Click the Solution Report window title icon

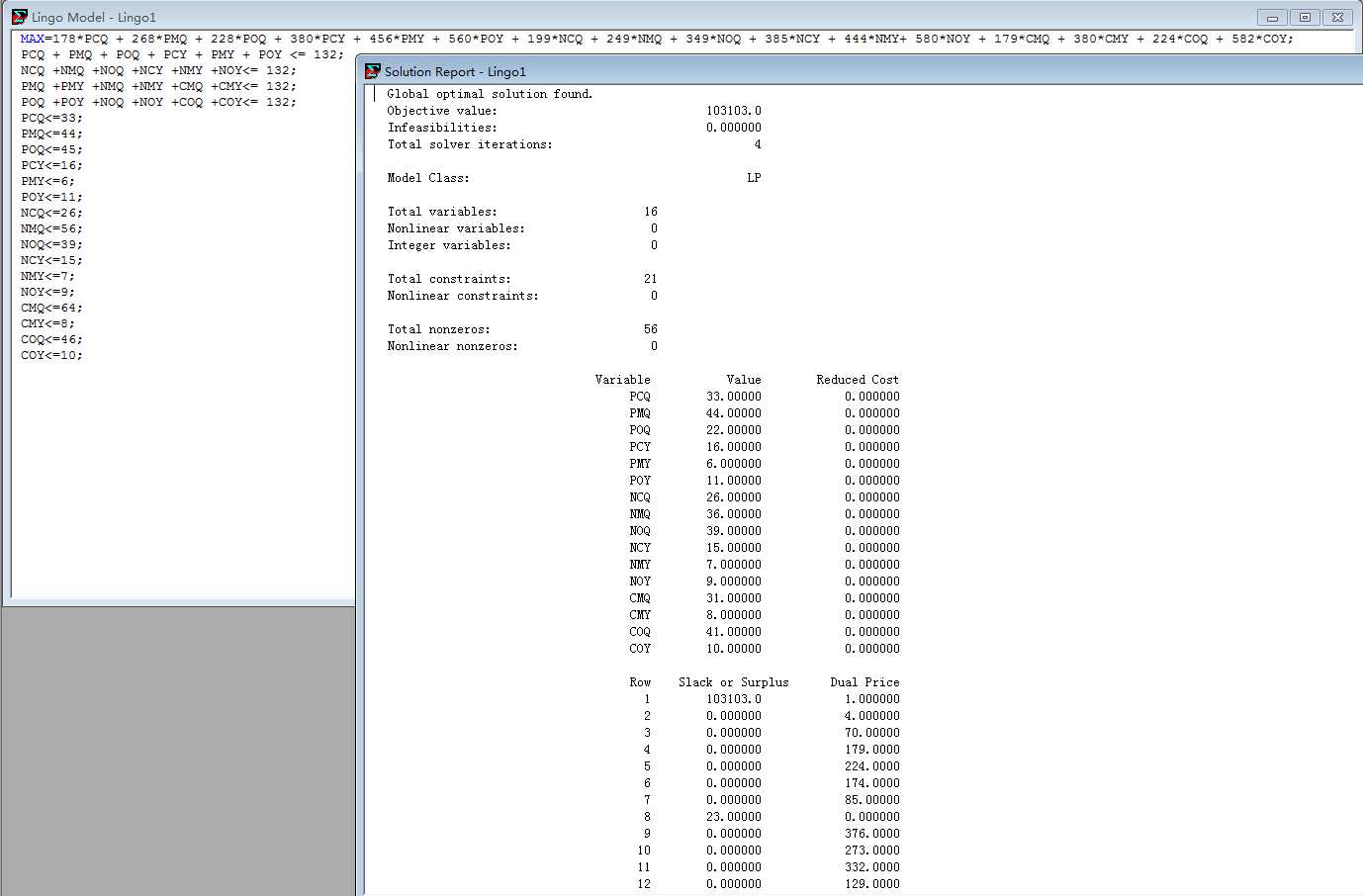click(x=373, y=71)
